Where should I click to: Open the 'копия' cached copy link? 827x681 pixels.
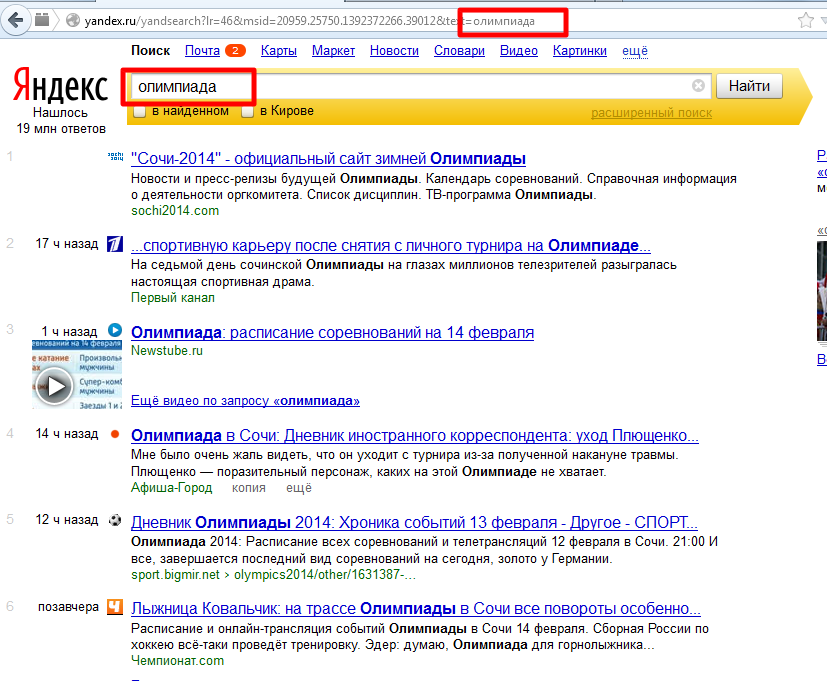click(x=248, y=488)
